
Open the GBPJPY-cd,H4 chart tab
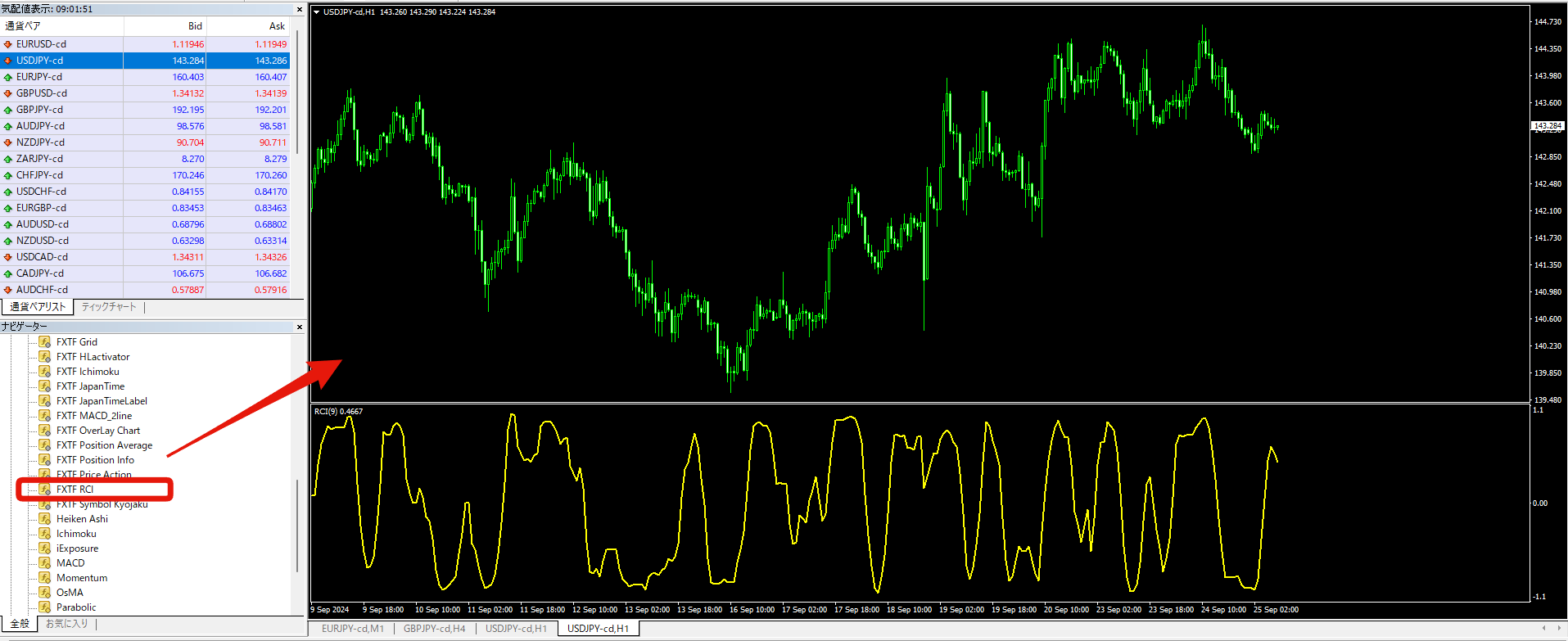point(434,629)
